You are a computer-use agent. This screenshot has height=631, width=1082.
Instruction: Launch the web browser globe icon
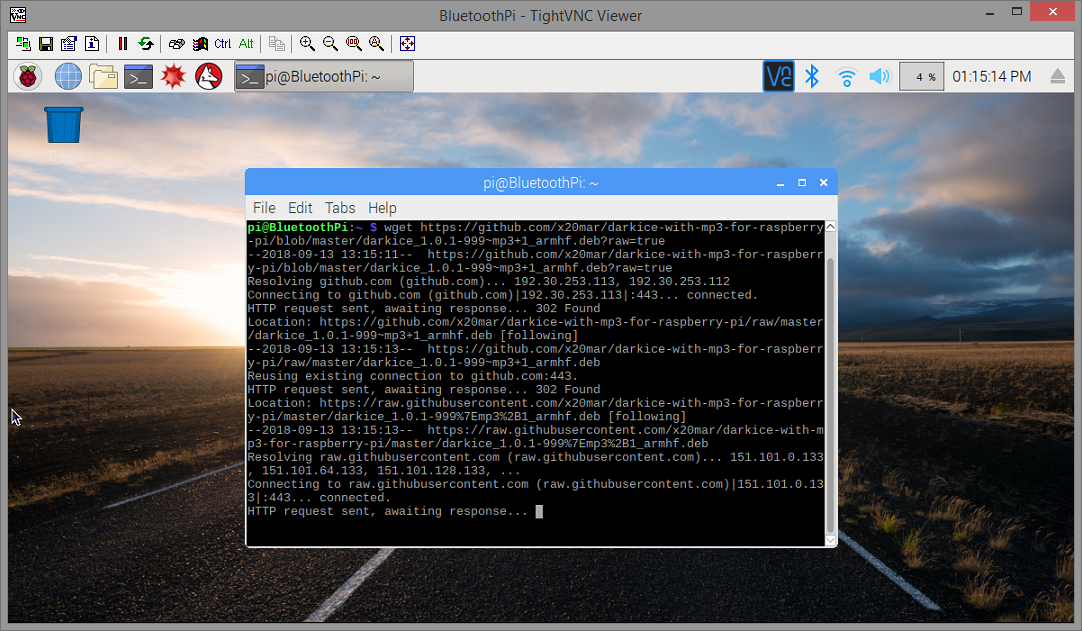(68, 77)
